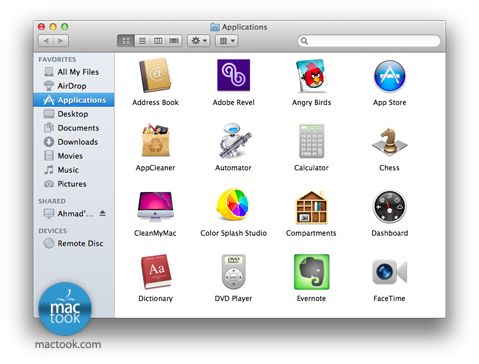Click the AppCleaner label text
The width and height of the screenshot is (479, 364).
(x=155, y=168)
